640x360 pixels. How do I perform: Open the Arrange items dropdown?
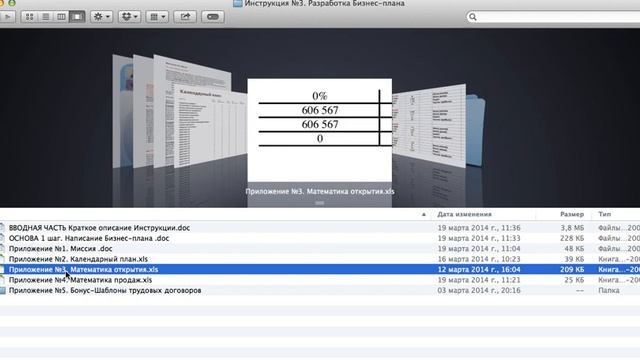(x=157, y=17)
